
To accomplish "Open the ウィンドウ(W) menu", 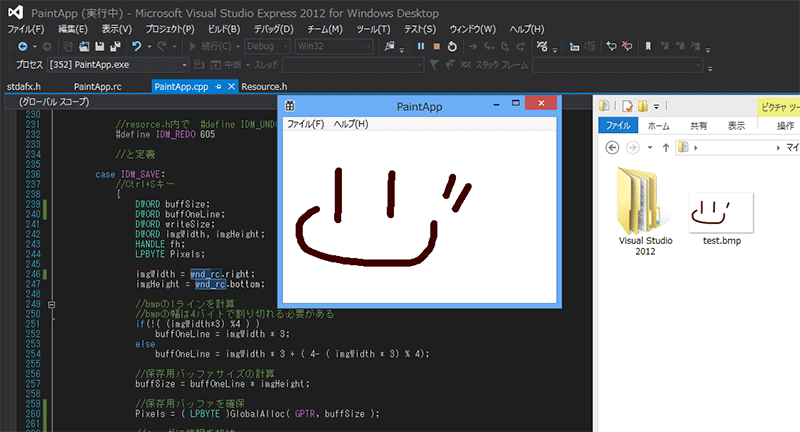I will (x=472, y=29).
